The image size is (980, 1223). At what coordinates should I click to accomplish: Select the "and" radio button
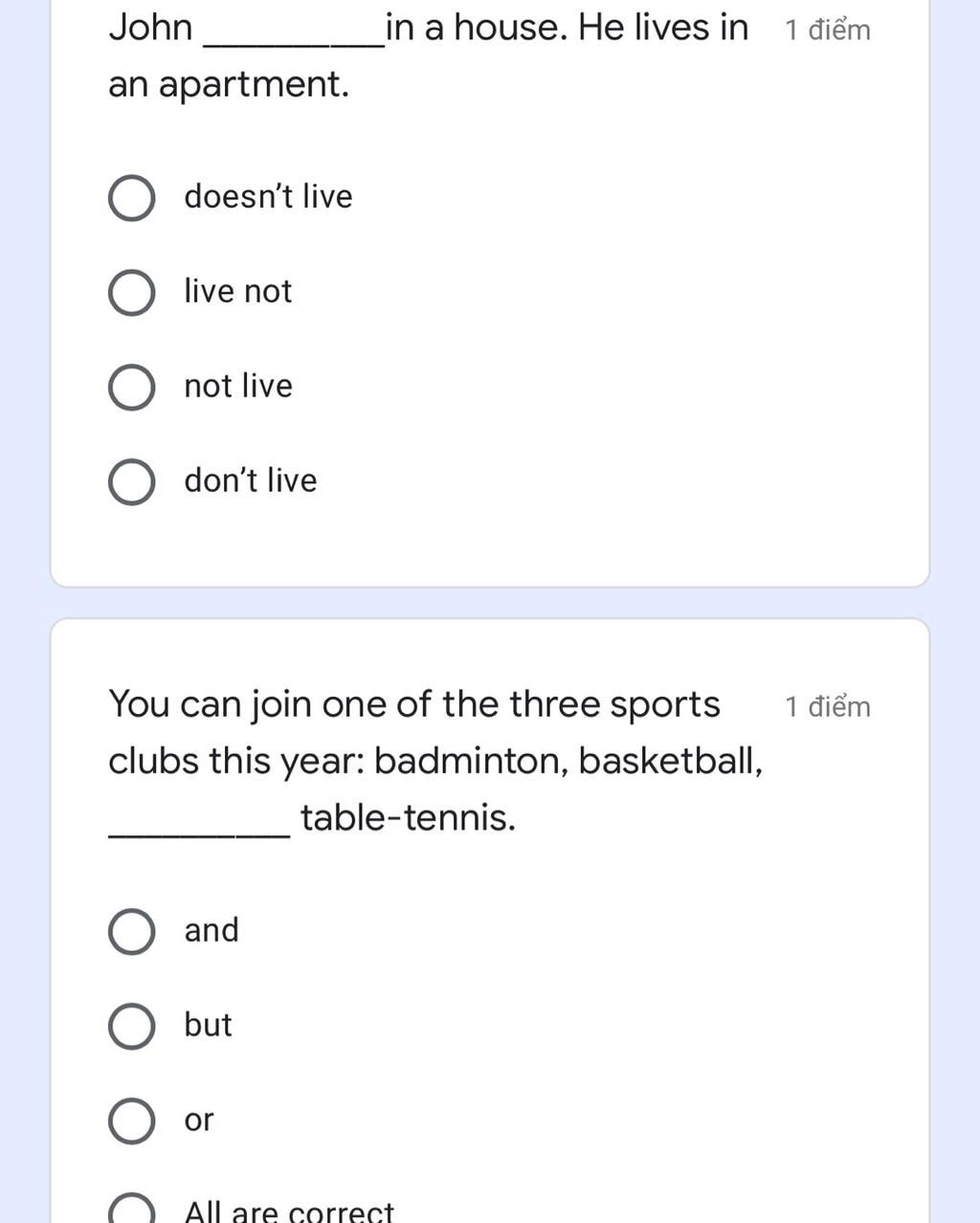[132, 932]
